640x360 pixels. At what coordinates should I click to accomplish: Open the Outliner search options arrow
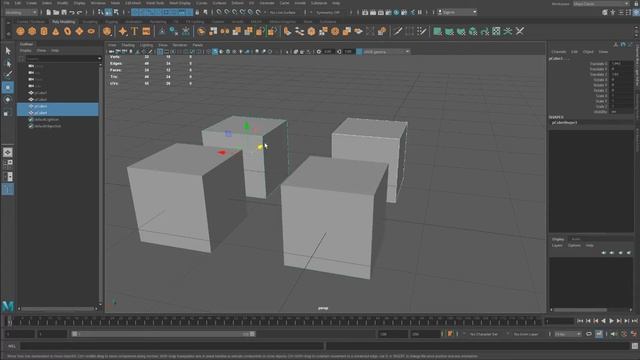pyautogui.click(x=100, y=58)
